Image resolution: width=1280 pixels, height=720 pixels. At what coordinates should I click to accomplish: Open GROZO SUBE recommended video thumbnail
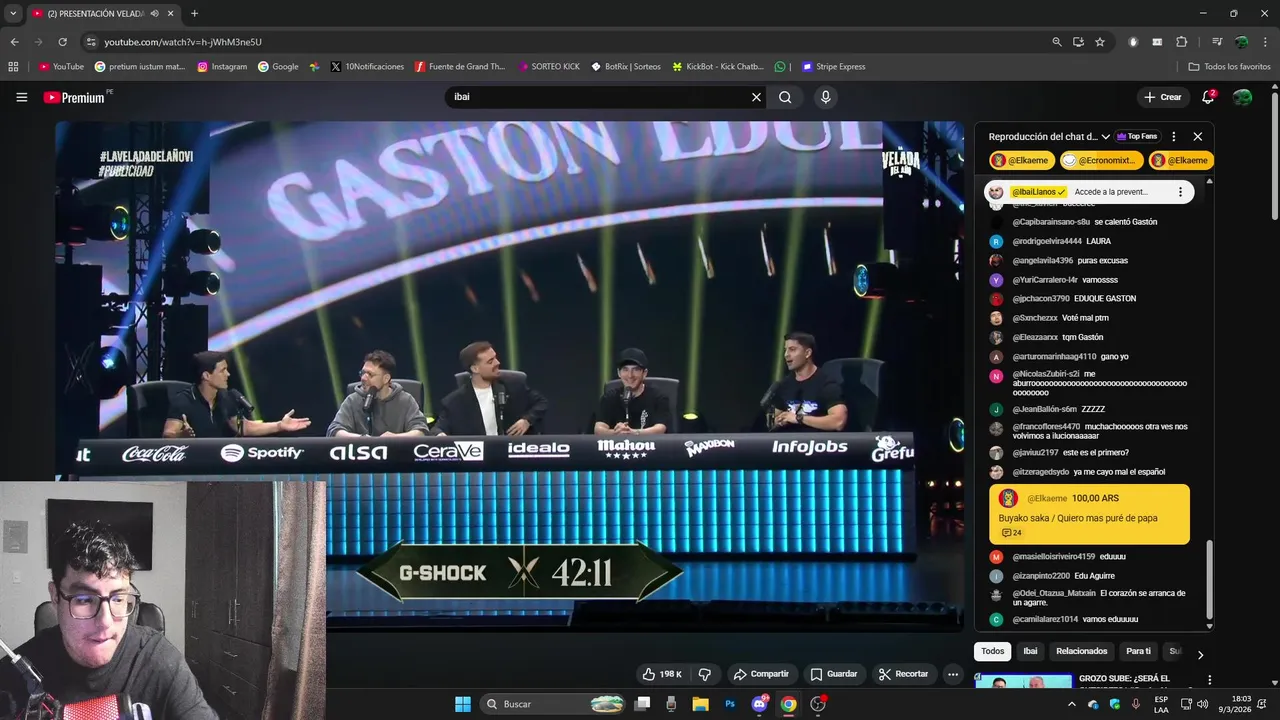coord(1023,681)
